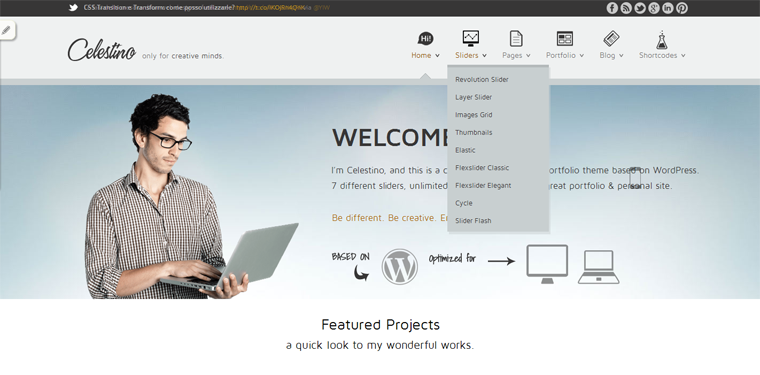Open the Shortcodes dropdown chevron

683,56
